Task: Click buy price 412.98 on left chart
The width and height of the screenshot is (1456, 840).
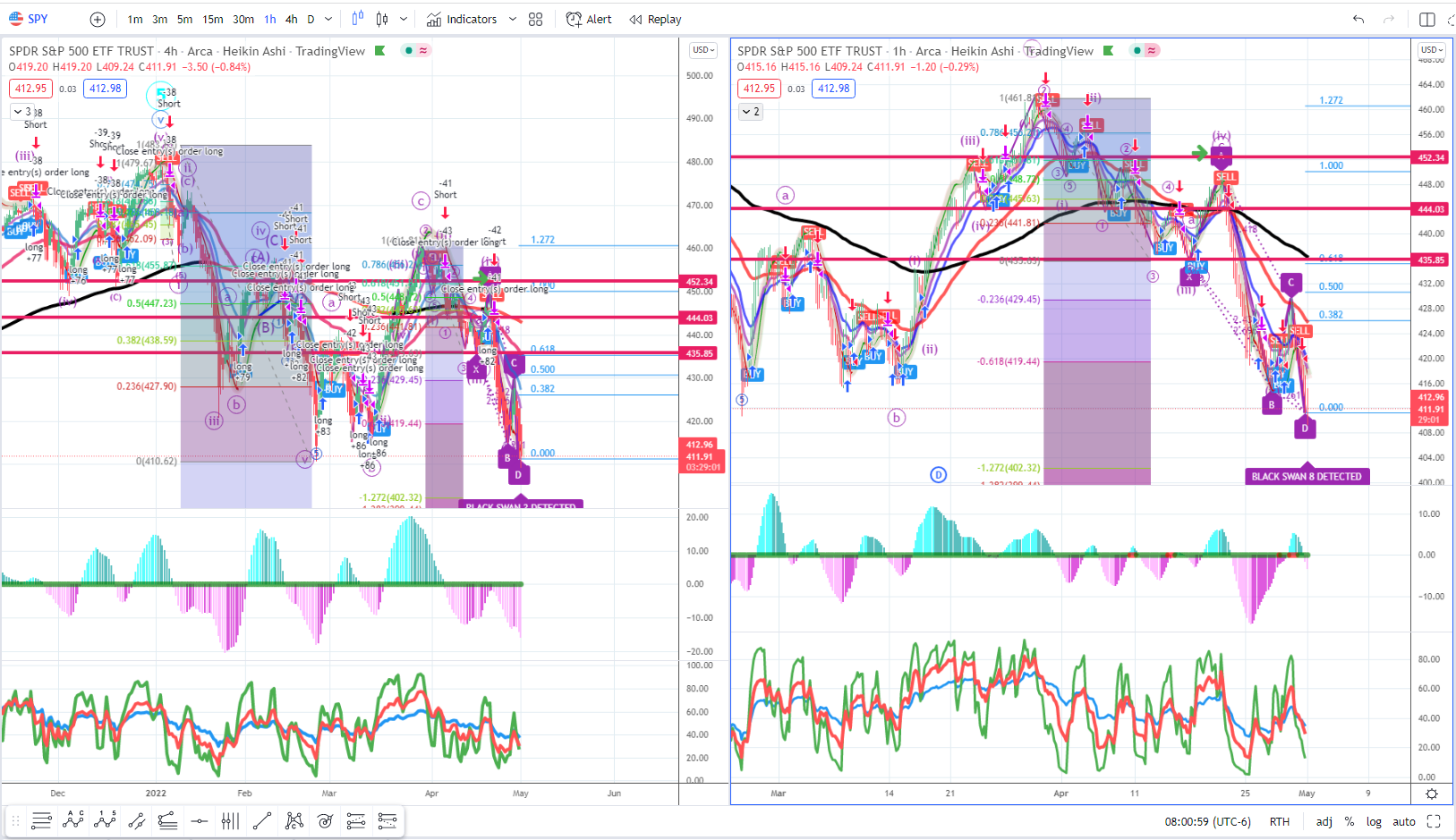Action: pos(106,89)
